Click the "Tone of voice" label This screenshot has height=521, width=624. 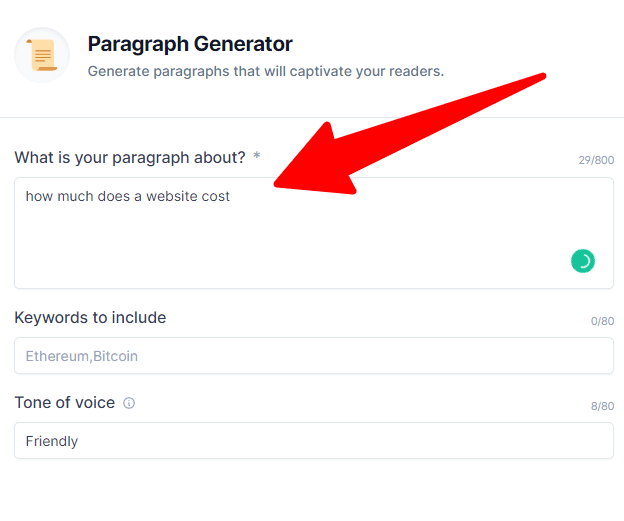click(65, 403)
